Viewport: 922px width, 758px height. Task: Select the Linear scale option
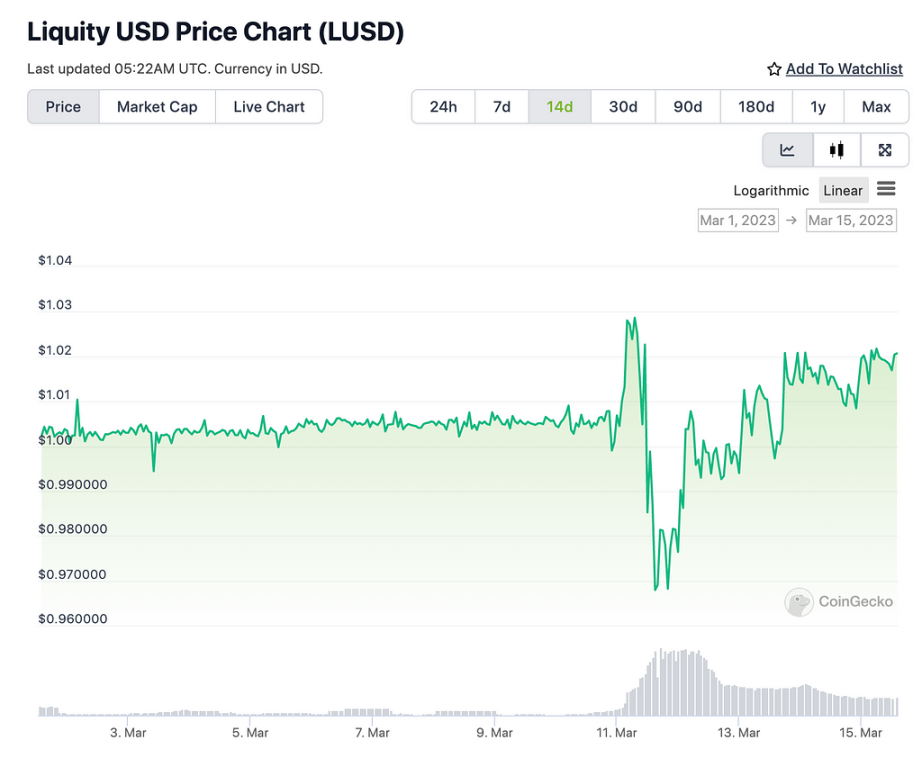pyautogui.click(x=843, y=190)
